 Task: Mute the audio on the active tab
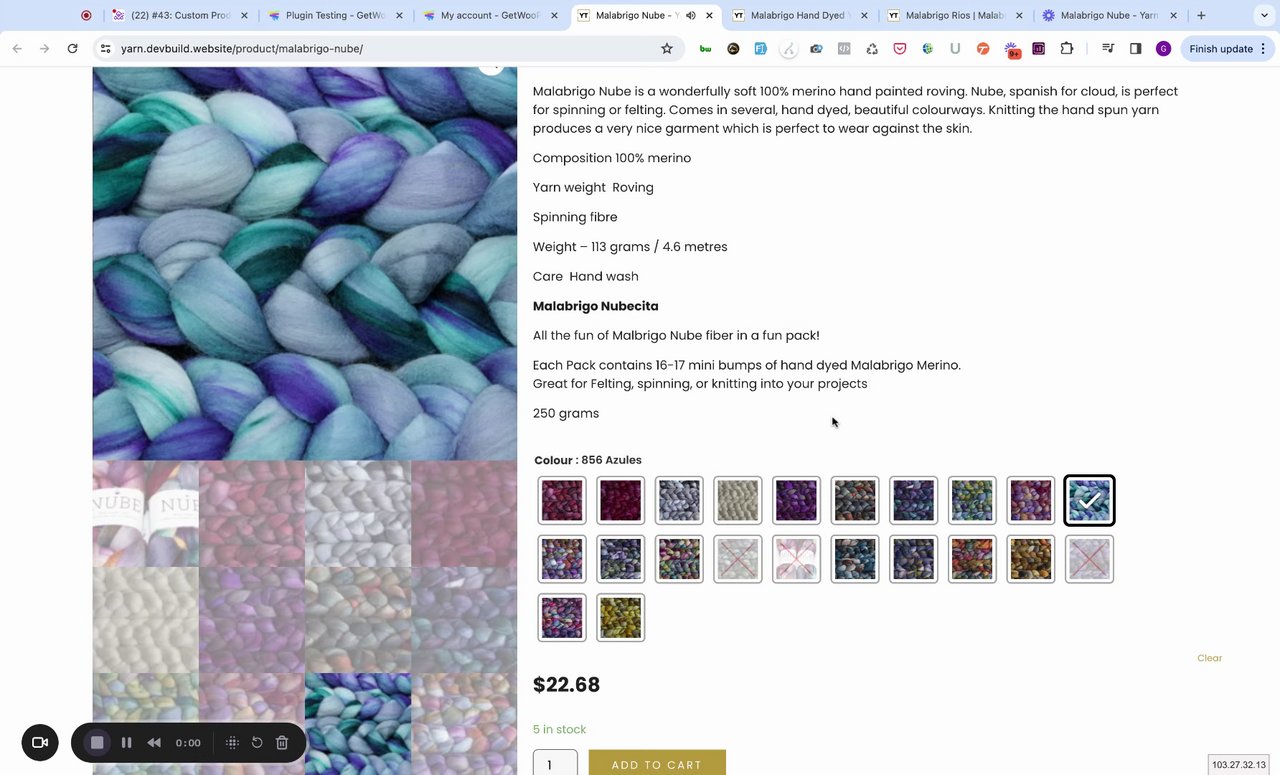point(690,15)
